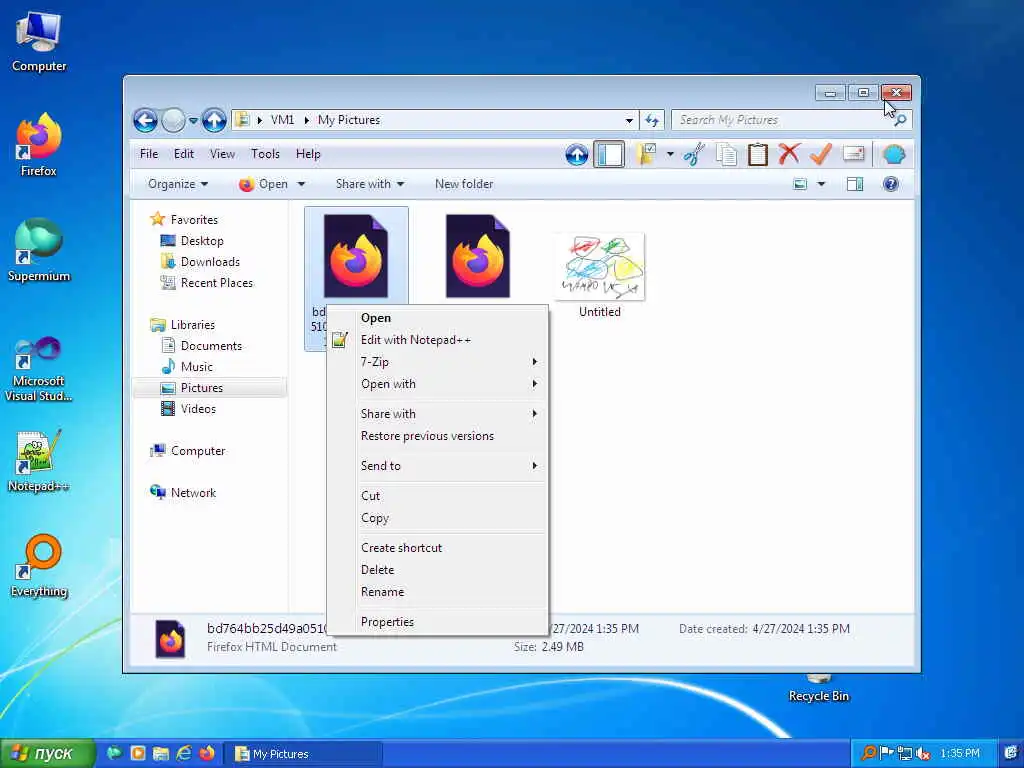The height and width of the screenshot is (768, 1024).
Task: Click the Paste clipboard toolbar icon
Action: pos(758,155)
